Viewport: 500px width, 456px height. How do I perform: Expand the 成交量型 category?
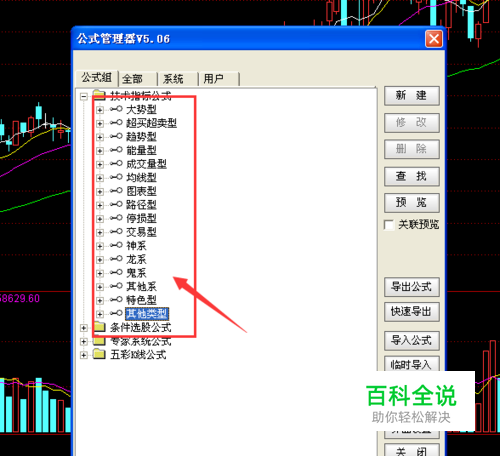[99, 164]
